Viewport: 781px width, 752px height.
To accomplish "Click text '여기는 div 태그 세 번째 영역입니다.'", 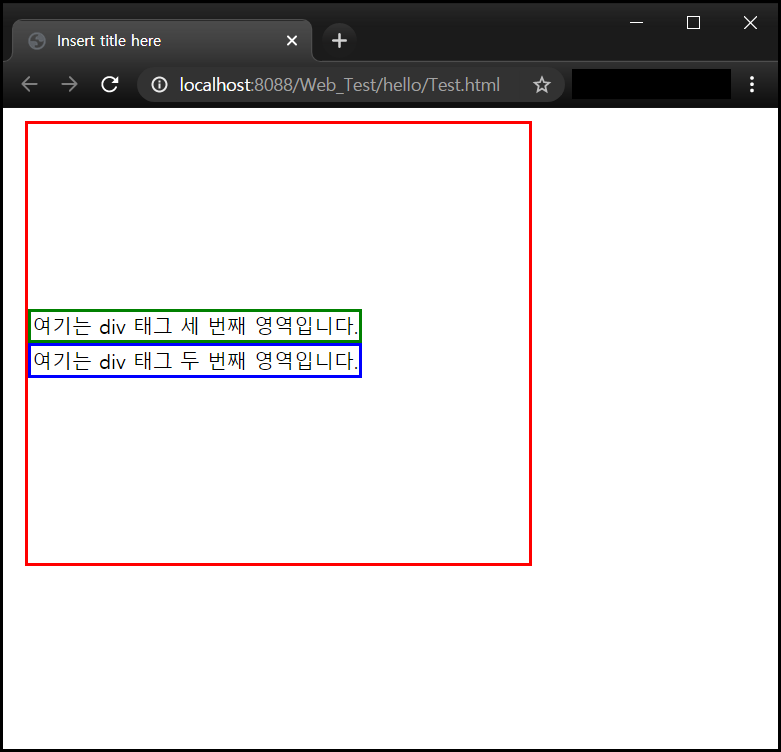I will tap(195, 326).
